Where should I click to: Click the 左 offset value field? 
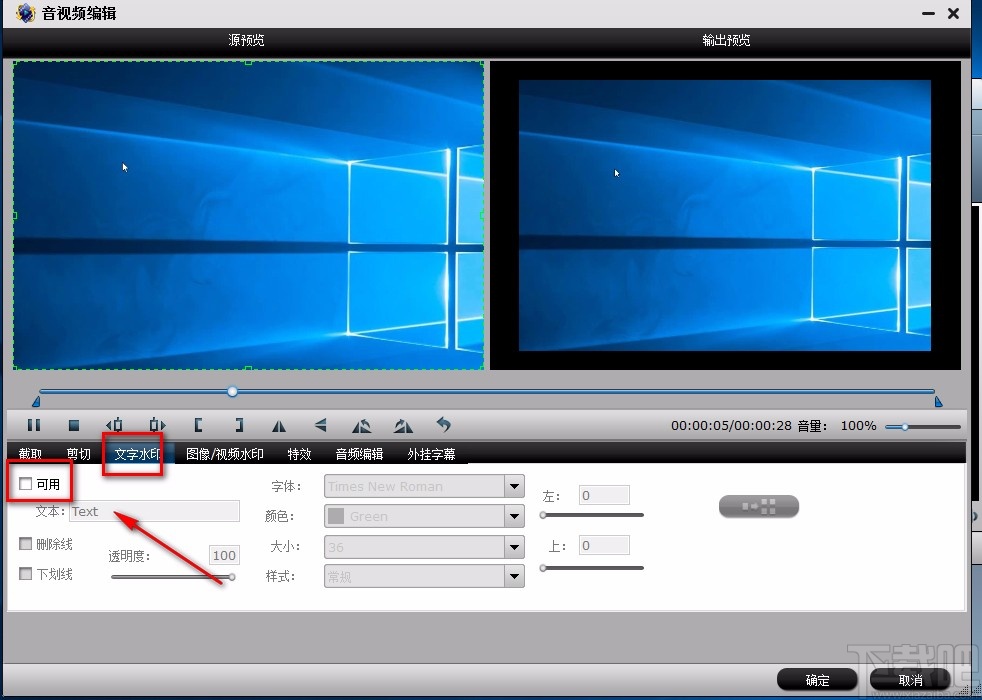(x=604, y=495)
